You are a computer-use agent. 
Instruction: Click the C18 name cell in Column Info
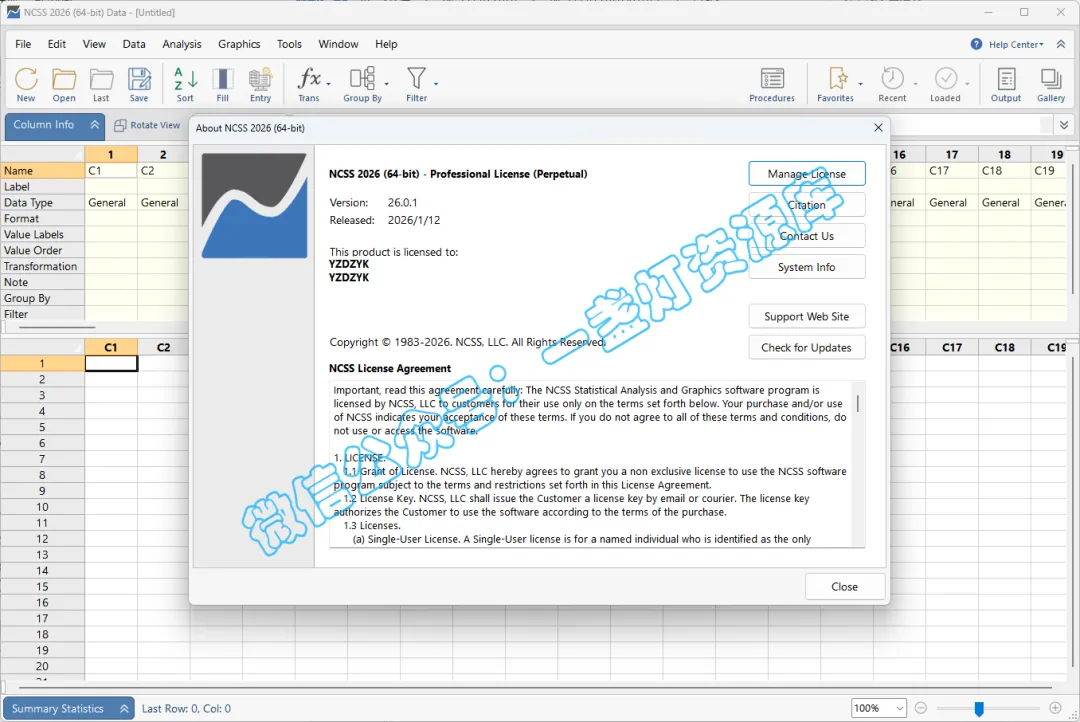pos(1004,170)
